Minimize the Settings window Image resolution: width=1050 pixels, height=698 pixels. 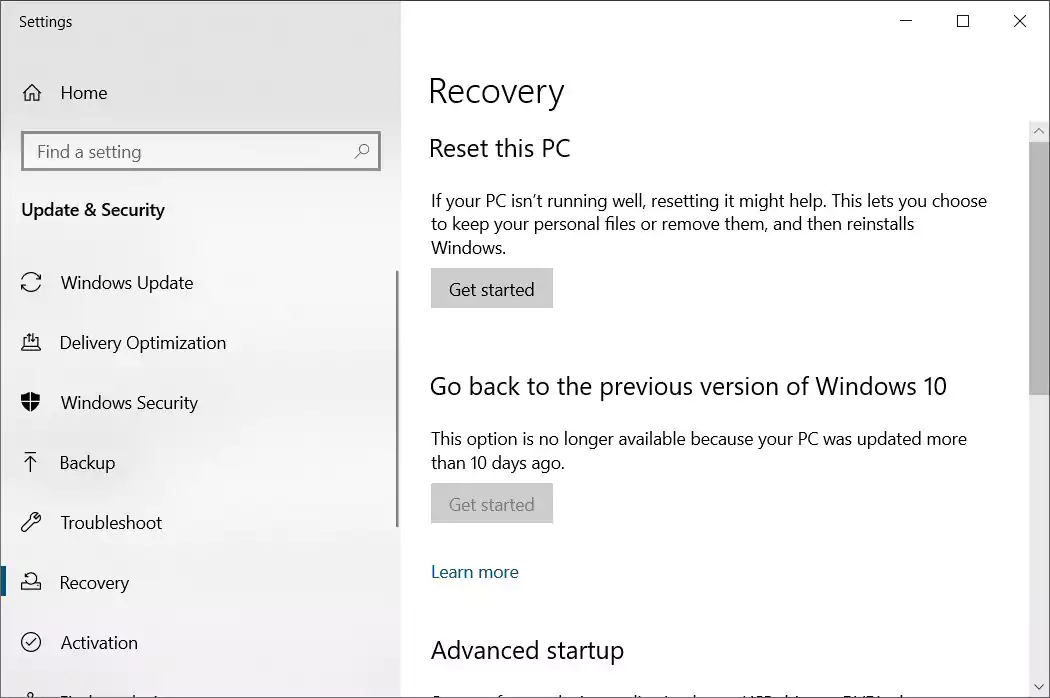click(x=906, y=21)
